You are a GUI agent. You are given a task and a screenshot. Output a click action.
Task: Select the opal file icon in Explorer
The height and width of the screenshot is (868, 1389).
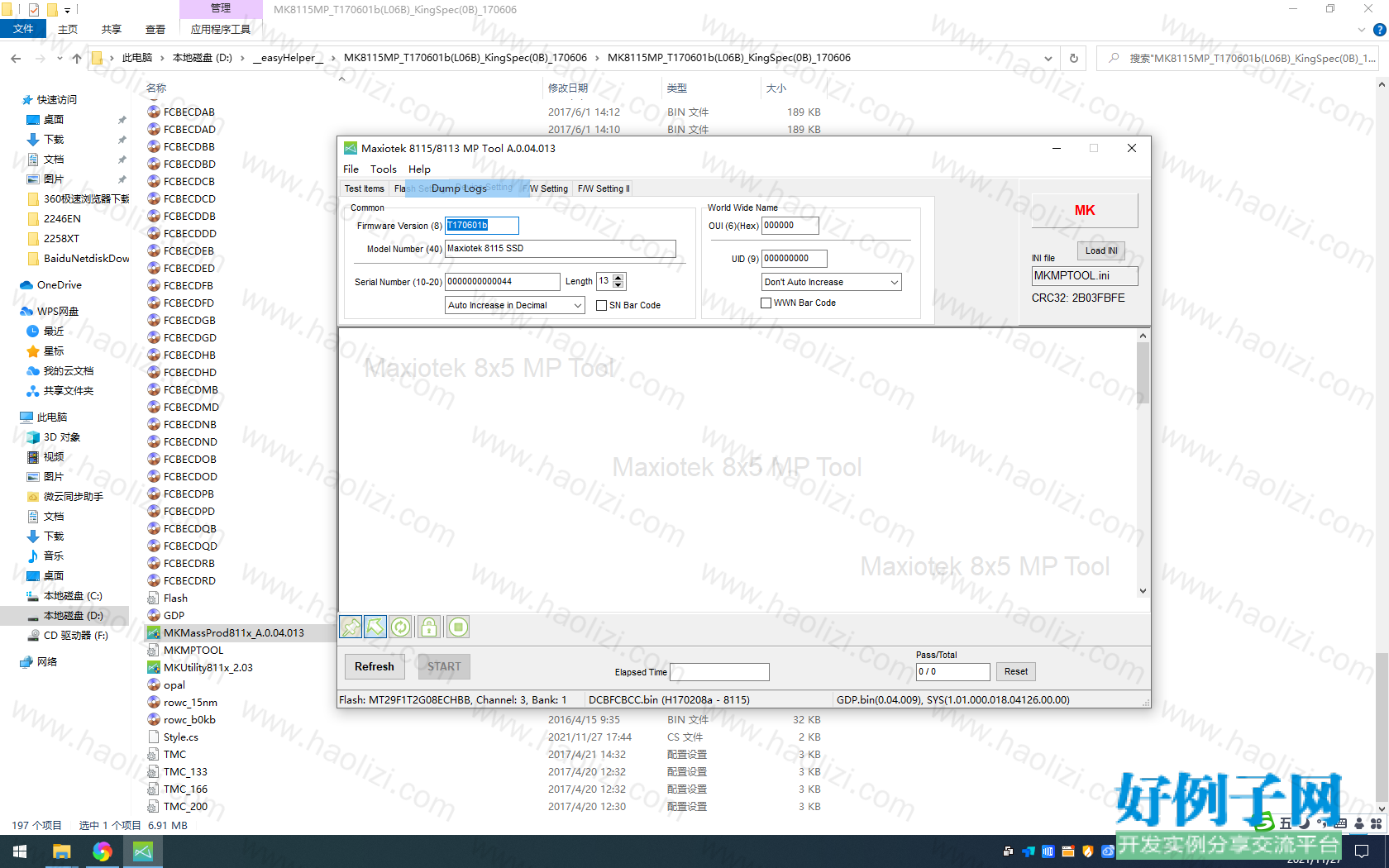[x=154, y=685]
